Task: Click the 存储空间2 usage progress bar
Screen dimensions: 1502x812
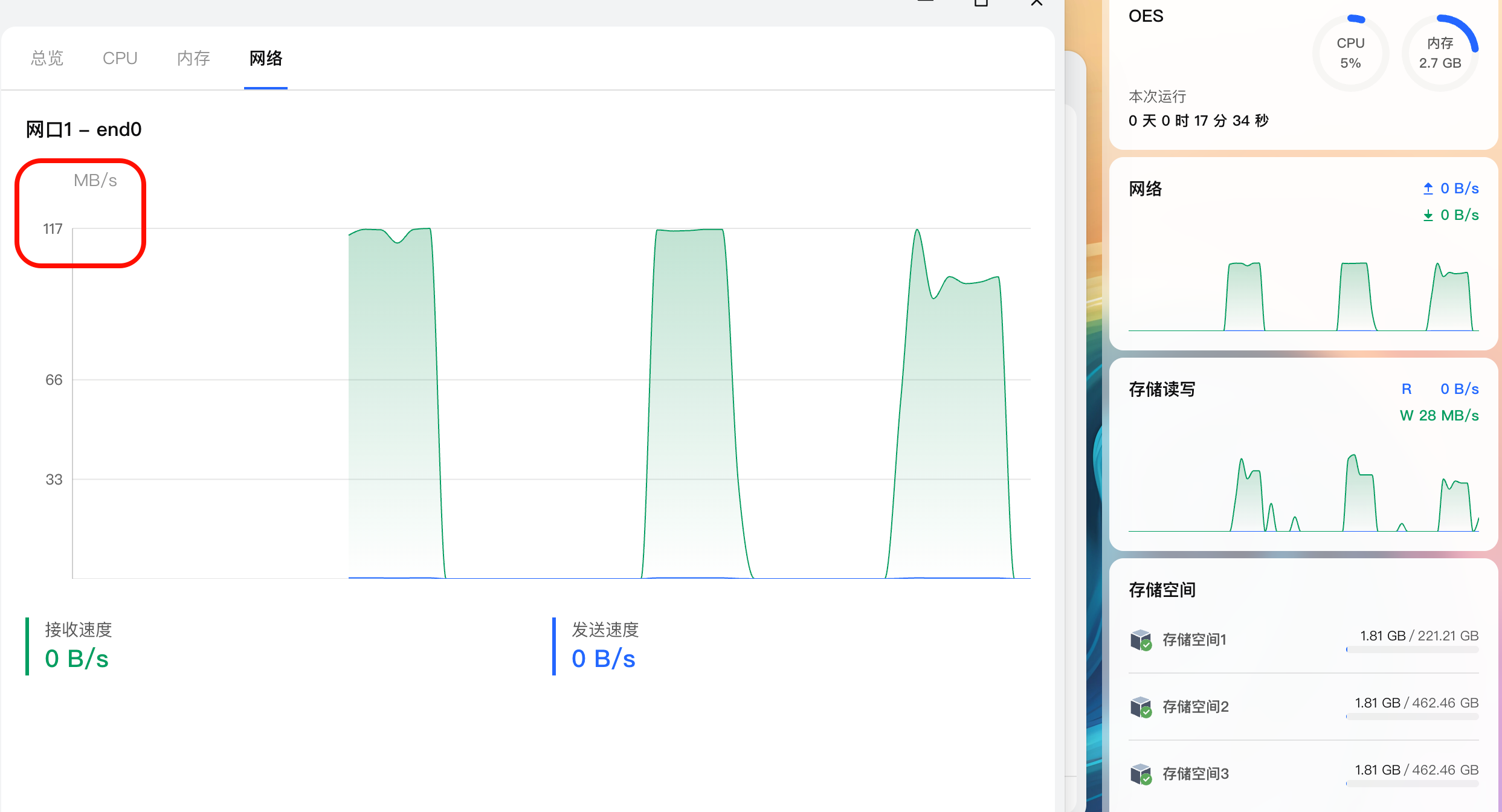Action: pos(1412,717)
